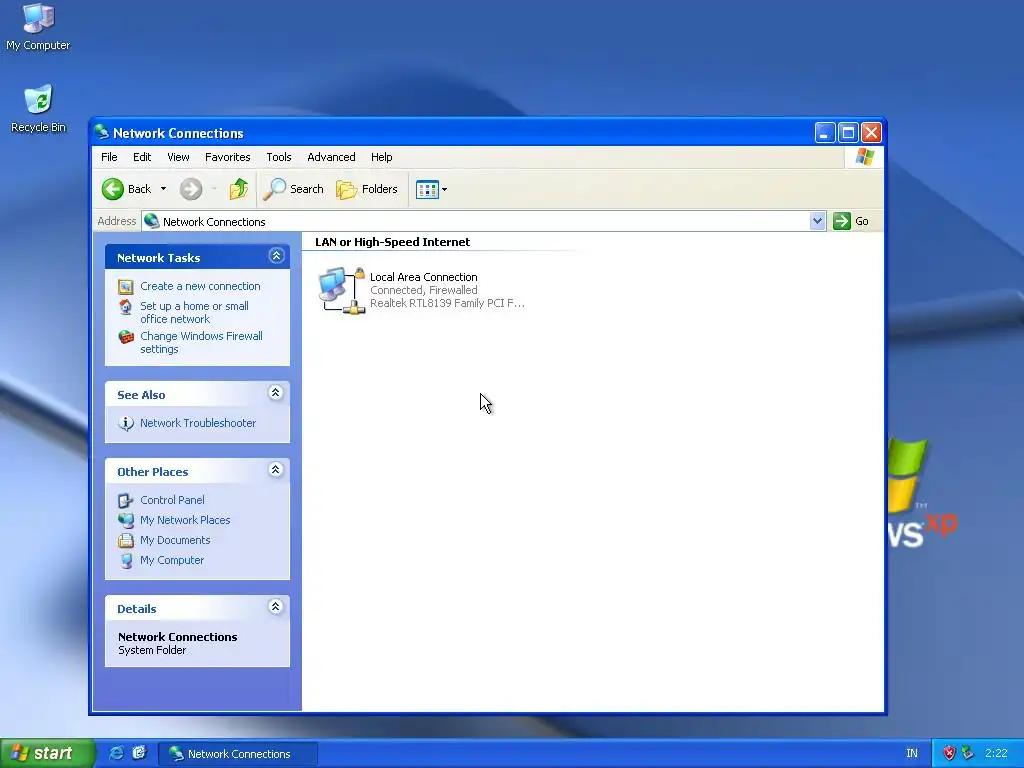Open the View menu

click(178, 157)
